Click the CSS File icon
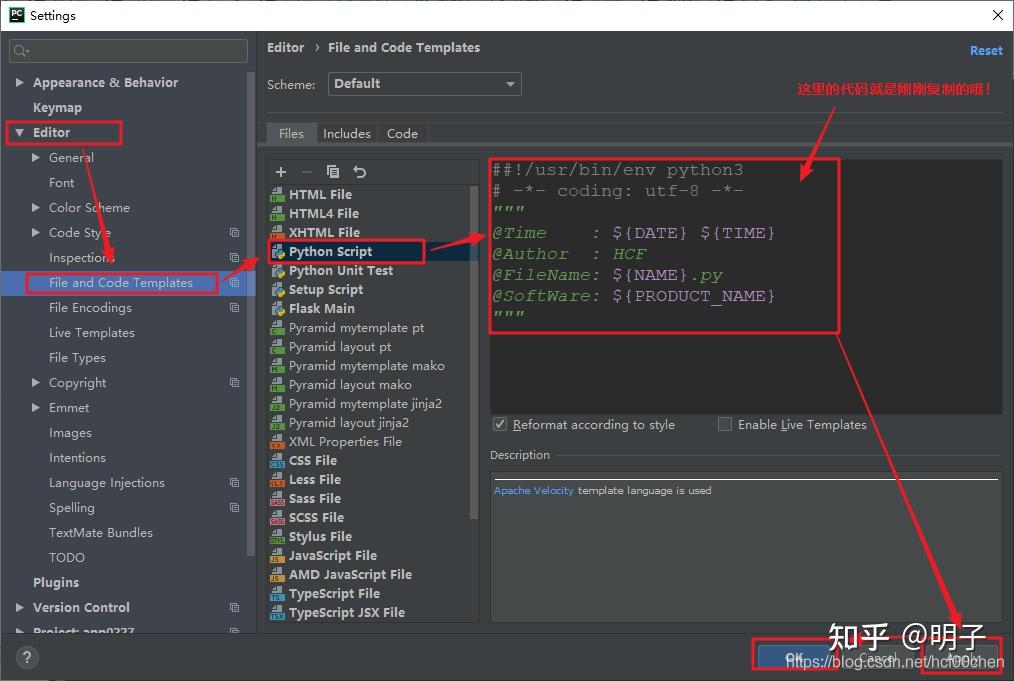 click(x=277, y=460)
